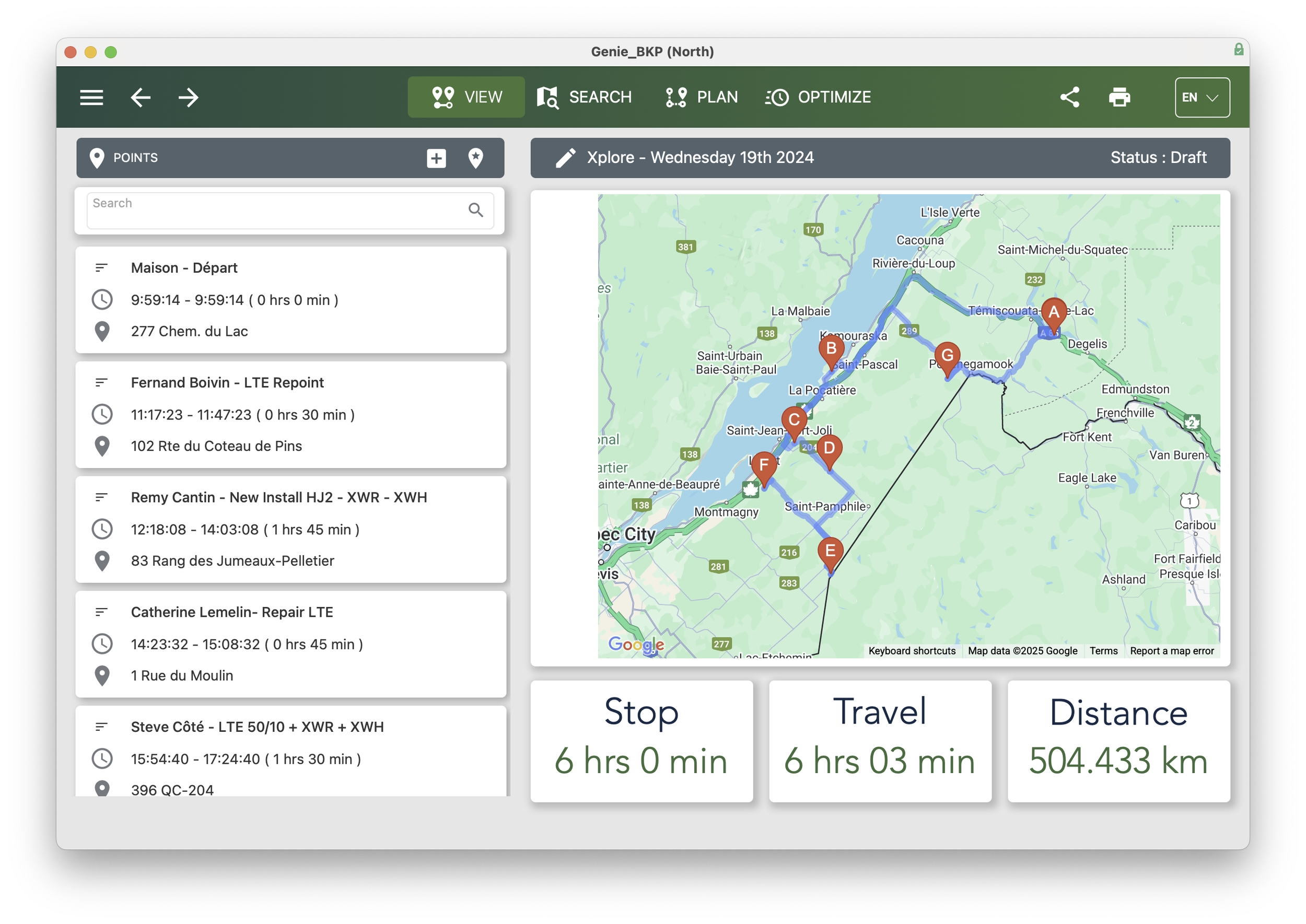Expand Fernand Boivin stop handle
Image resolution: width=1306 pixels, height=924 pixels.
101,382
